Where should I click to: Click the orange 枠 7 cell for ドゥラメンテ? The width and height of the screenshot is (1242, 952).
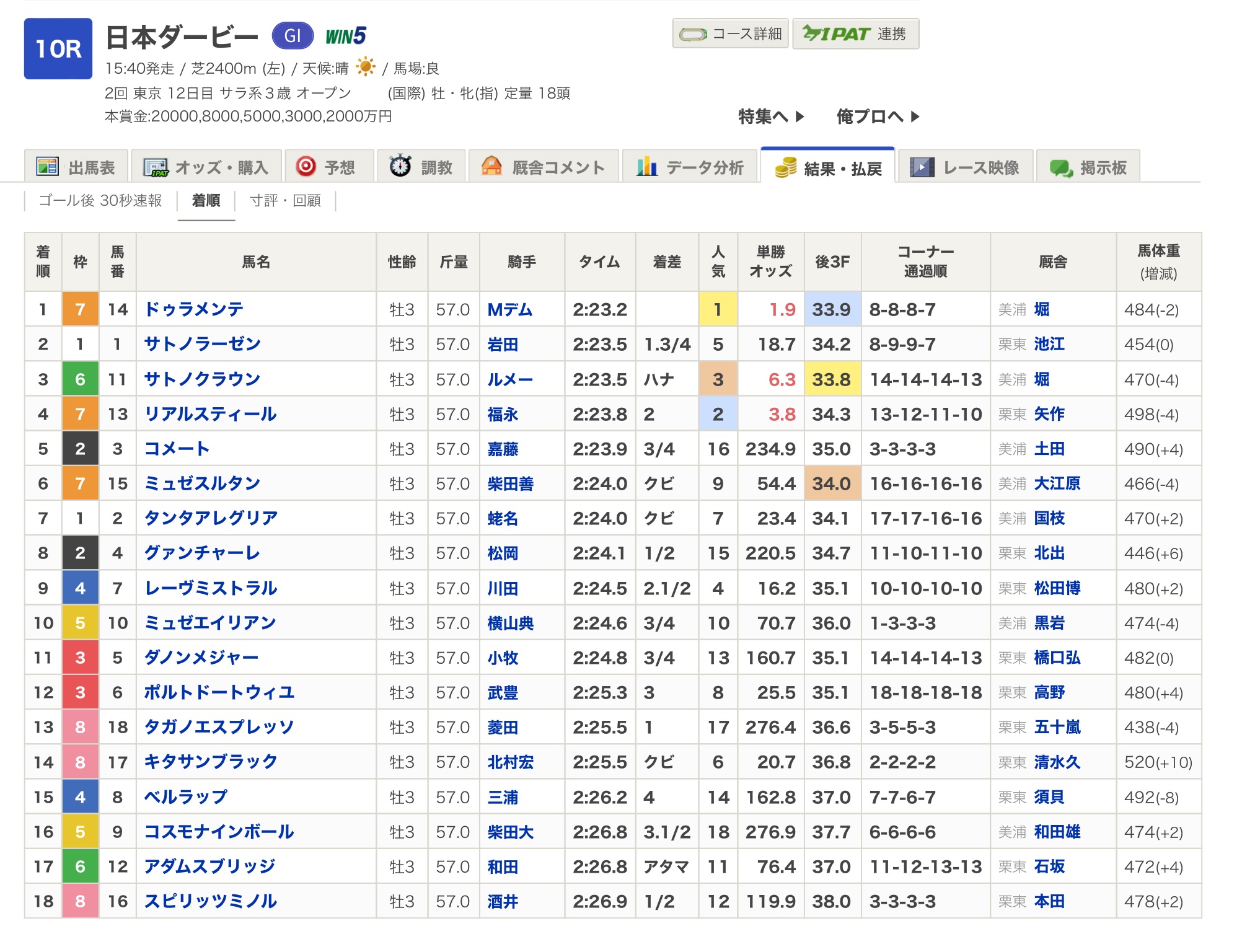tap(80, 309)
